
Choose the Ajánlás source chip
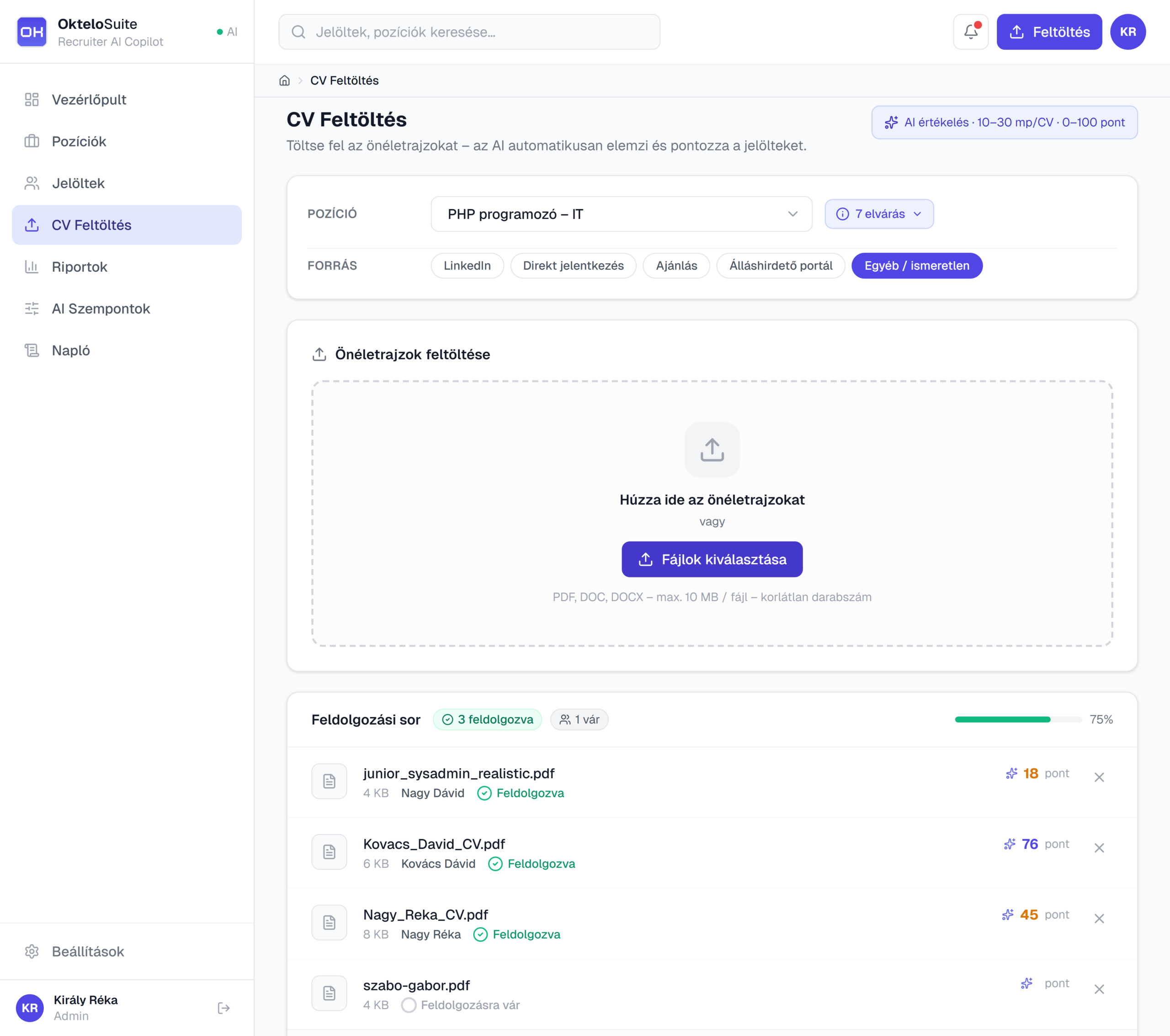(x=676, y=266)
